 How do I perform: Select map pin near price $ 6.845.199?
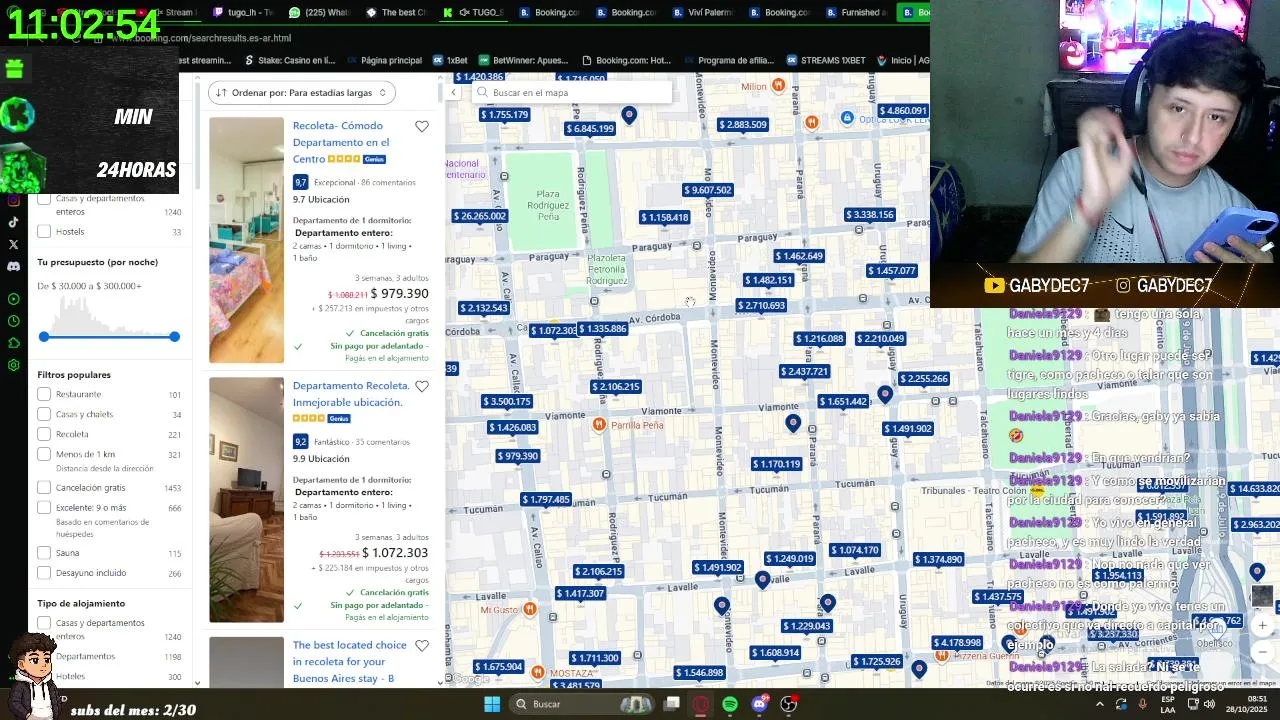tap(629, 116)
